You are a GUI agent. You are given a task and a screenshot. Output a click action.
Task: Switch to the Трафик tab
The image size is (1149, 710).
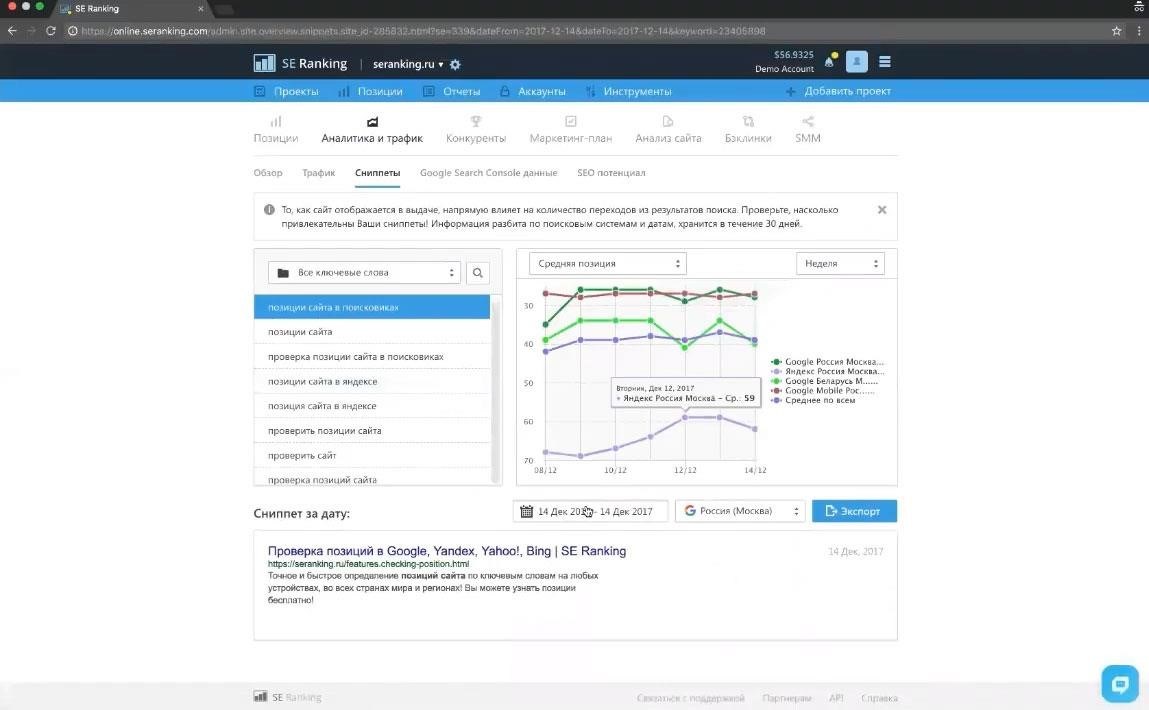(x=318, y=173)
